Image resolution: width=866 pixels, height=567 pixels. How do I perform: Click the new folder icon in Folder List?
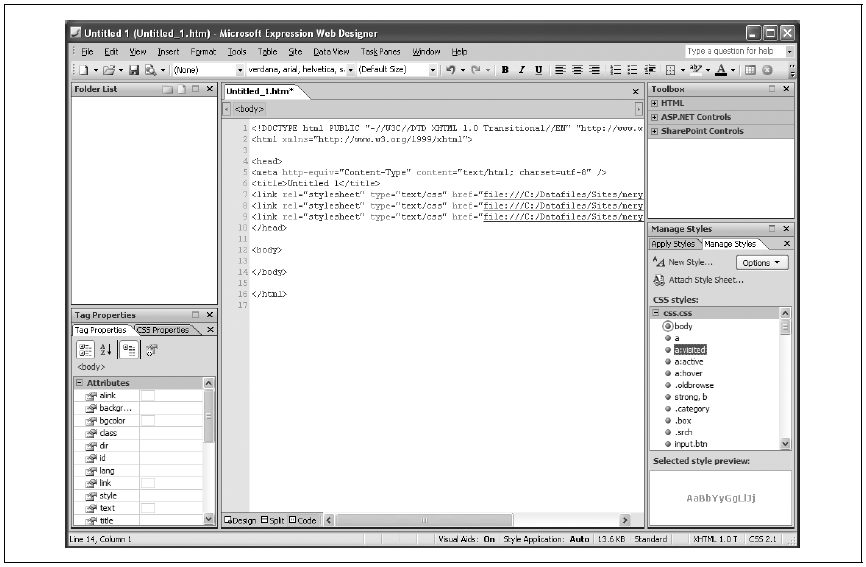tap(167, 89)
